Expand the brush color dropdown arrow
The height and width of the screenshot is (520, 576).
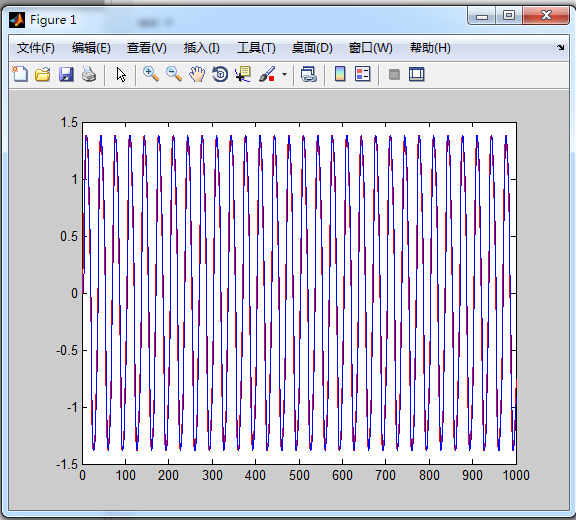(x=284, y=75)
